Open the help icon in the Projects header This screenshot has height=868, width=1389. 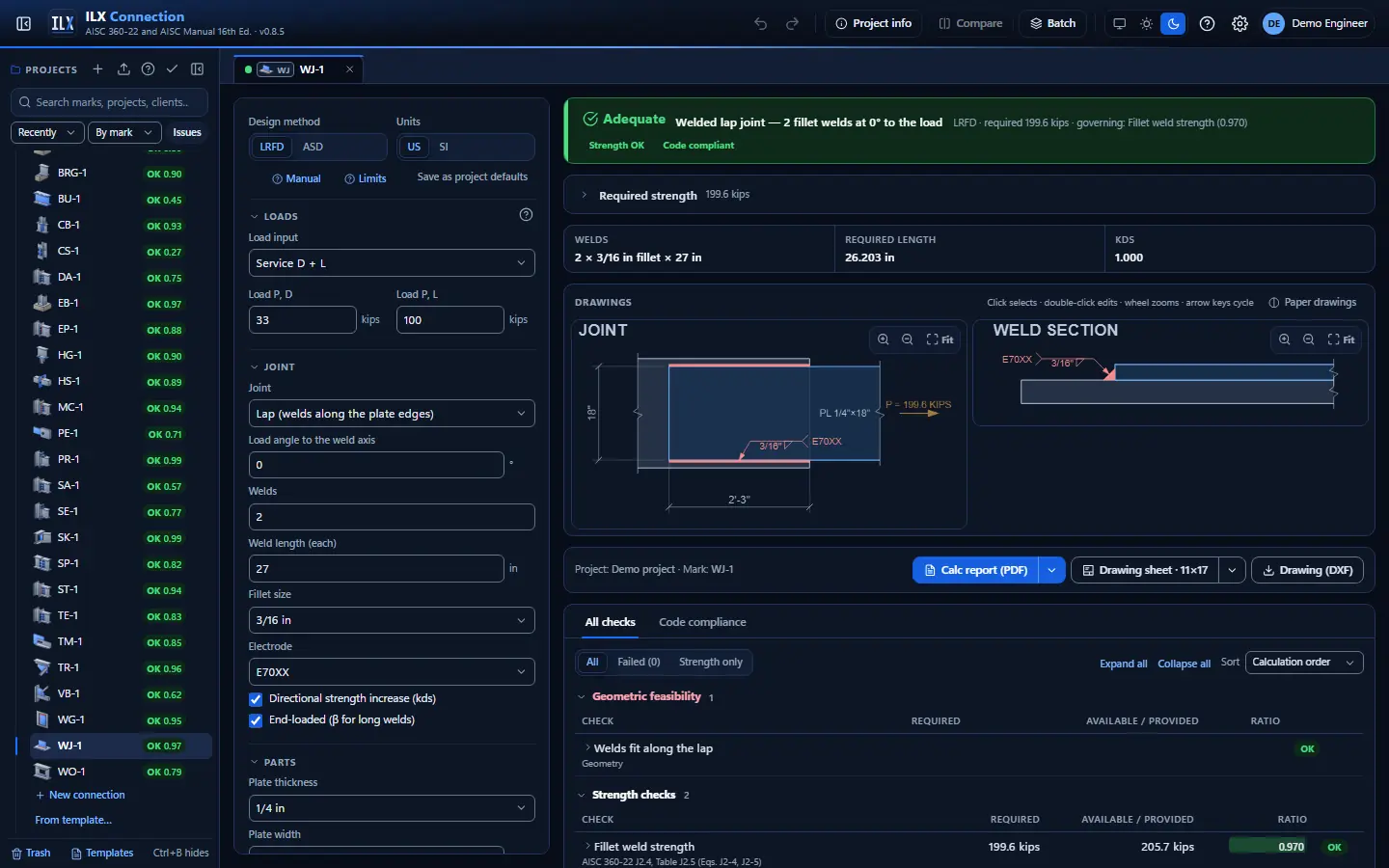tap(148, 69)
